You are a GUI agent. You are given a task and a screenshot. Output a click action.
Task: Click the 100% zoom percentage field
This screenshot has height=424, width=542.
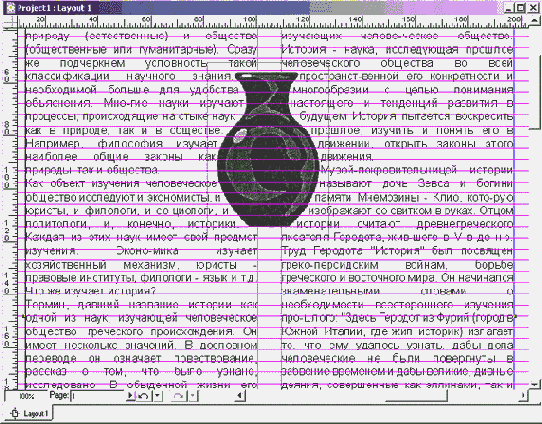coord(26,396)
